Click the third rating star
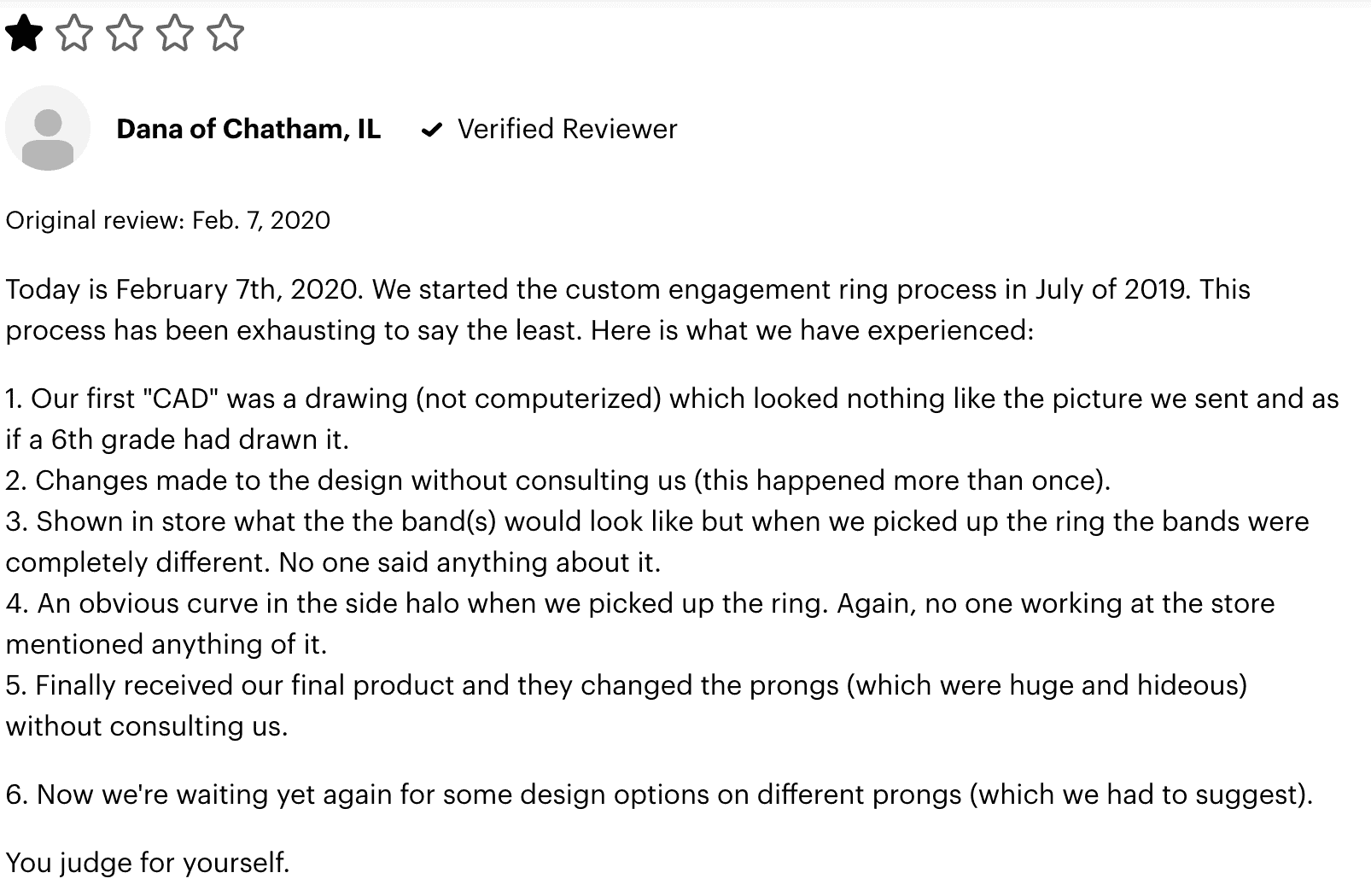Image resolution: width=1371 pixels, height=896 pixels. point(125,34)
